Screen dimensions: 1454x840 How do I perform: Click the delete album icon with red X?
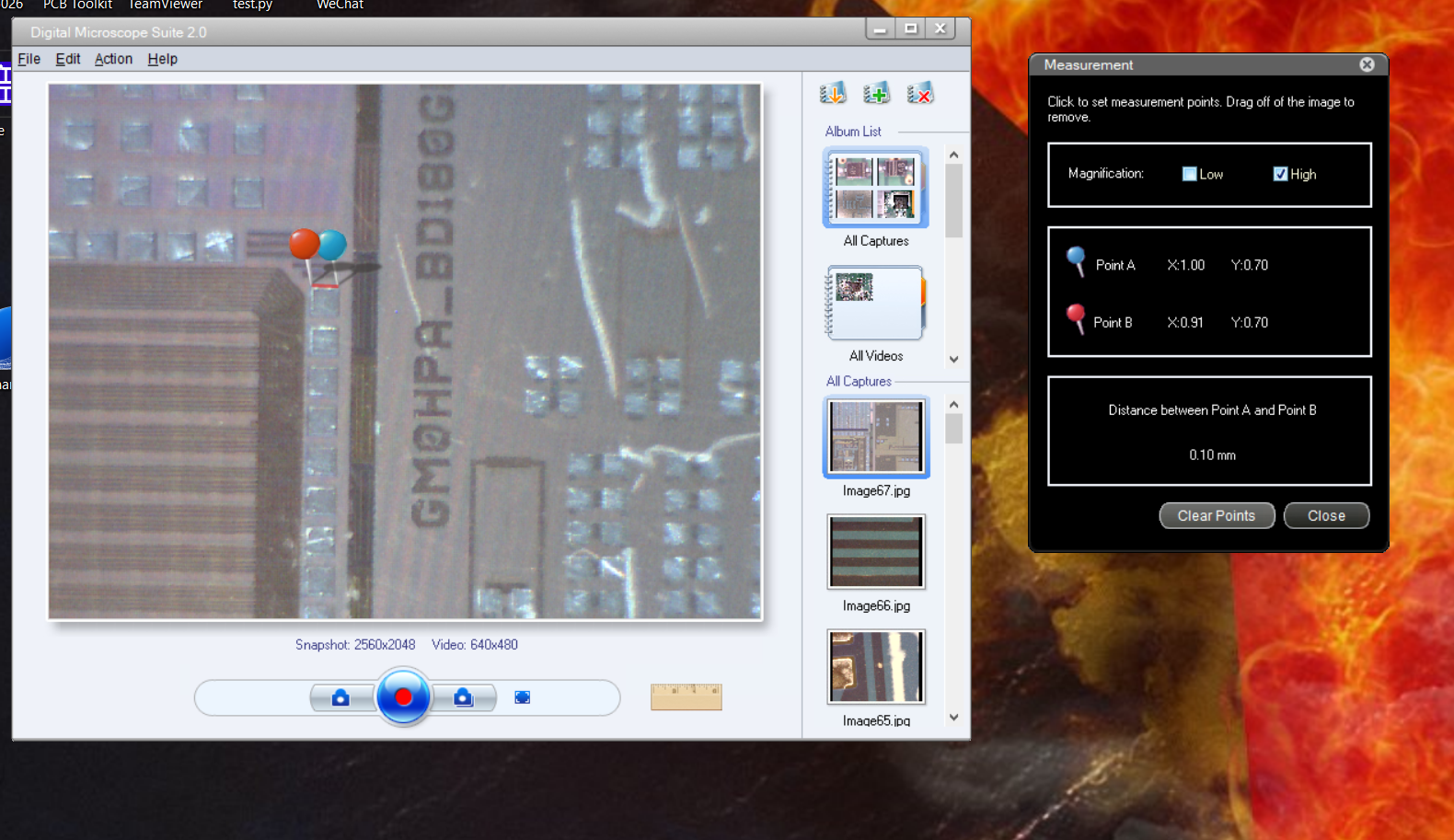pos(919,93)
